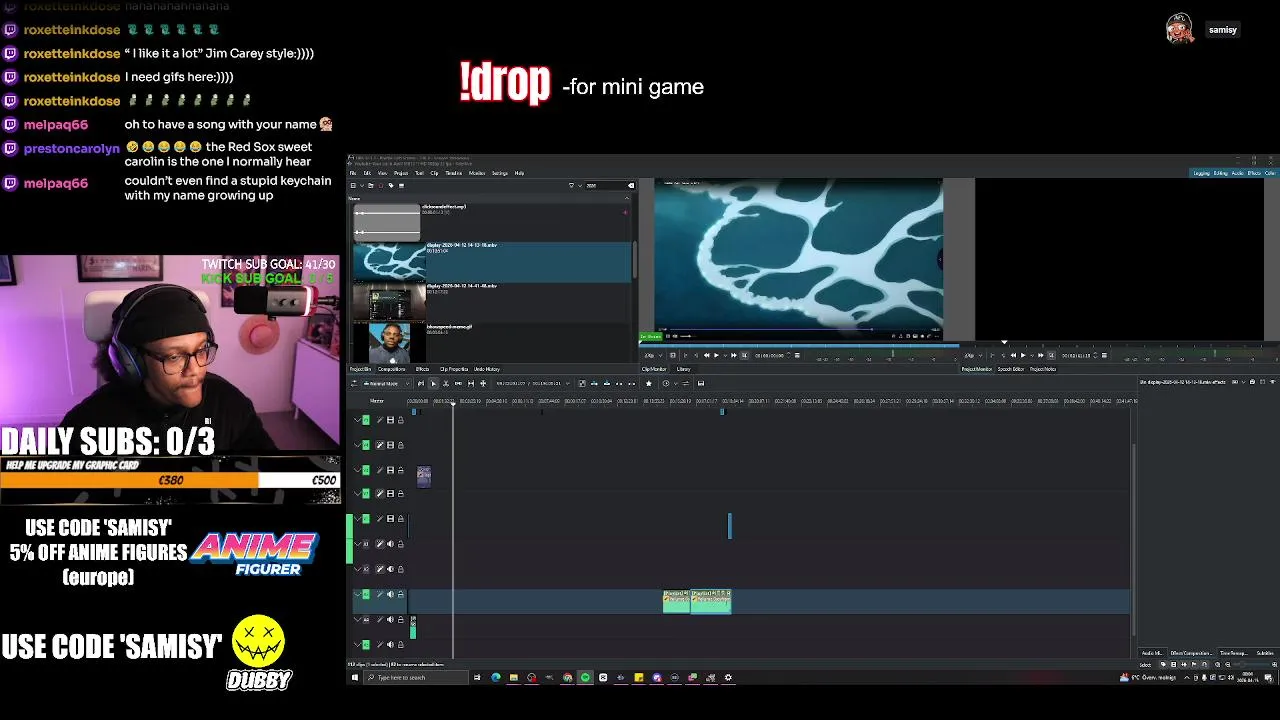Lock the highlighted audio track
This screenshot has width=1280, height=720.
point(401,594)
